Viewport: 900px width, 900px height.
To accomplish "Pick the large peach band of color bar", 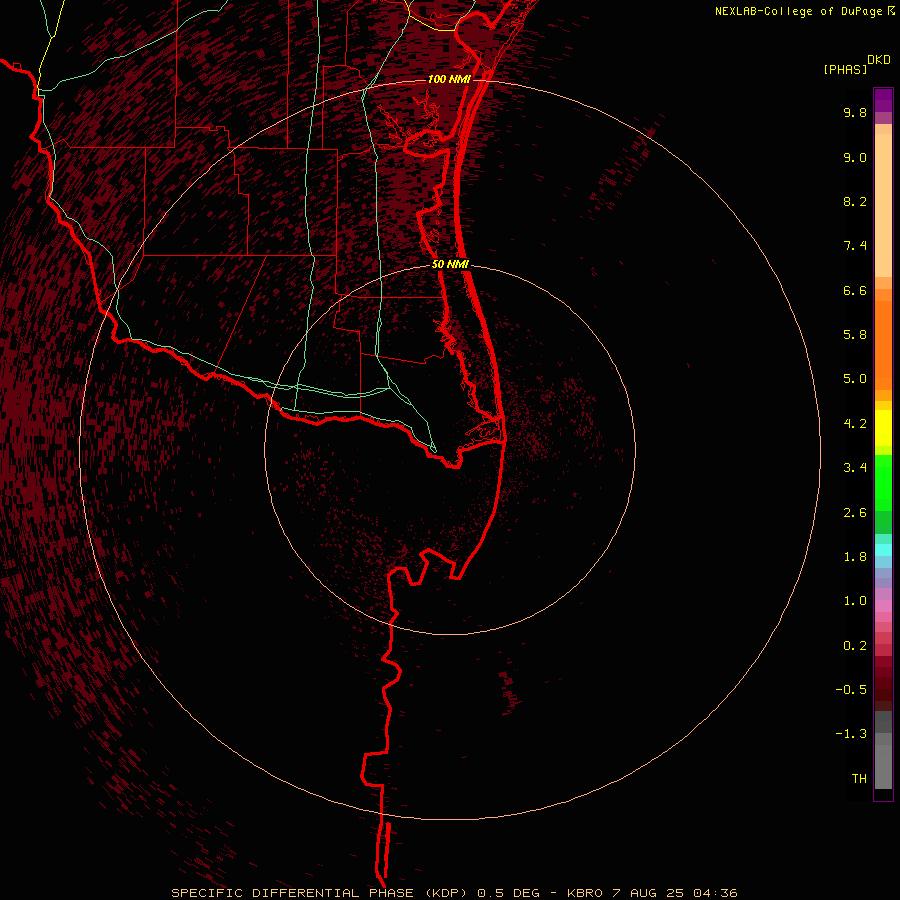I will click(x=883, y=206).
